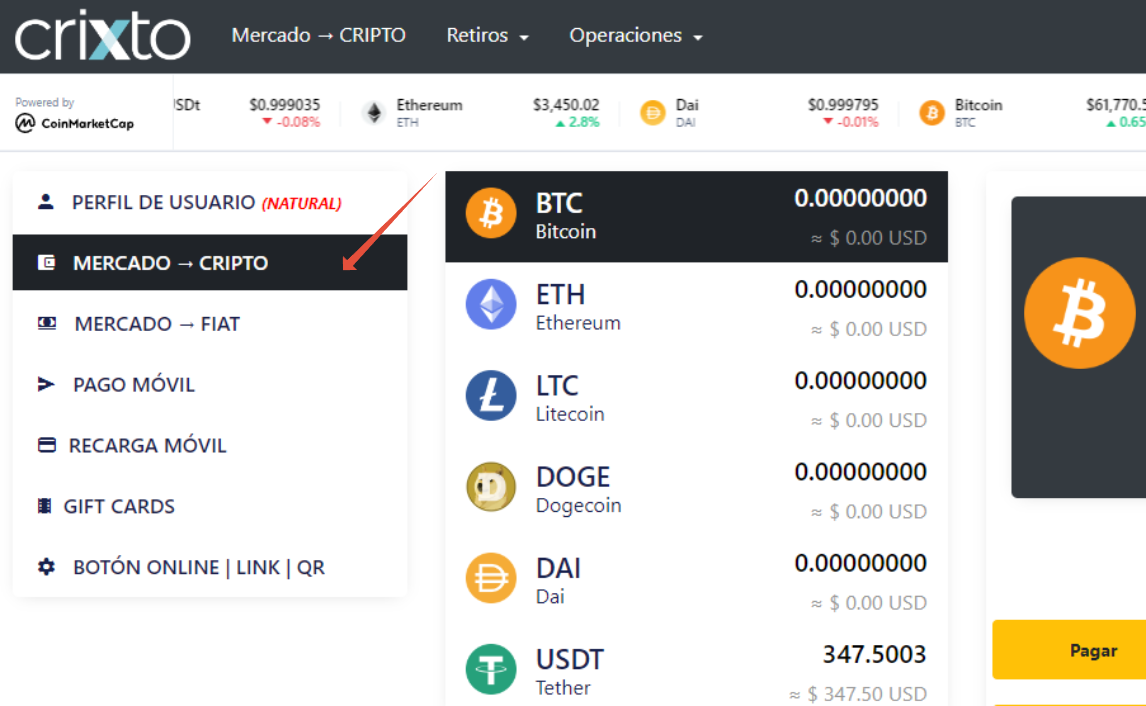The height and width of the screenshot is (706, 1146).
Task: Open the Gift Cards section
Action: 210,505
